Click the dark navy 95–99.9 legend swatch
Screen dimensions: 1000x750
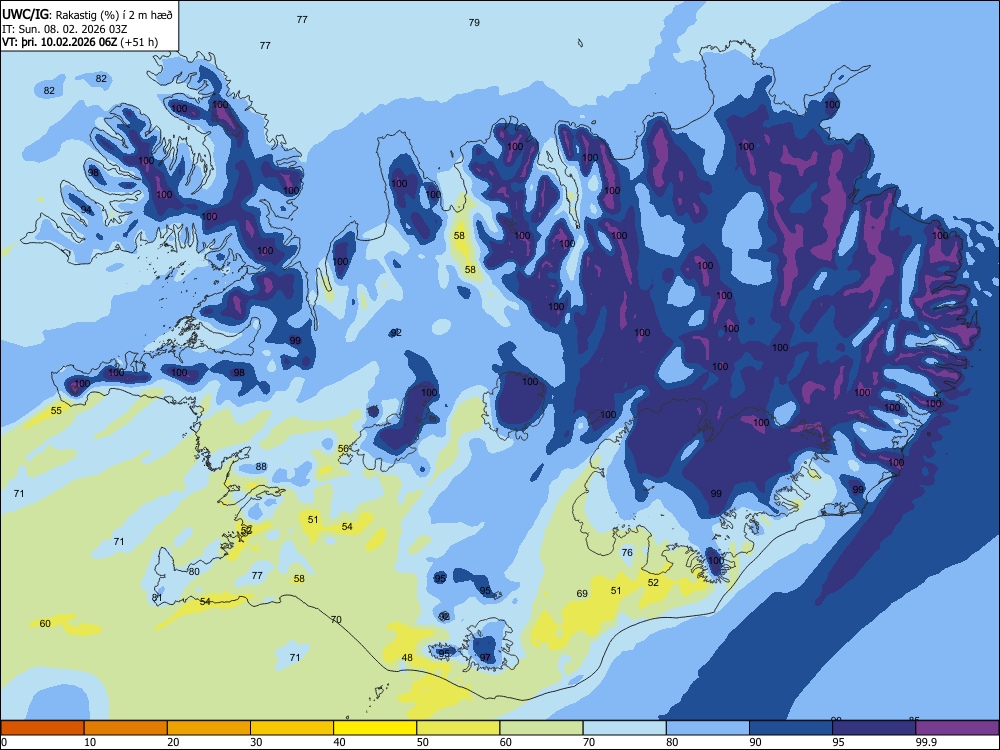tap(874, 728)
